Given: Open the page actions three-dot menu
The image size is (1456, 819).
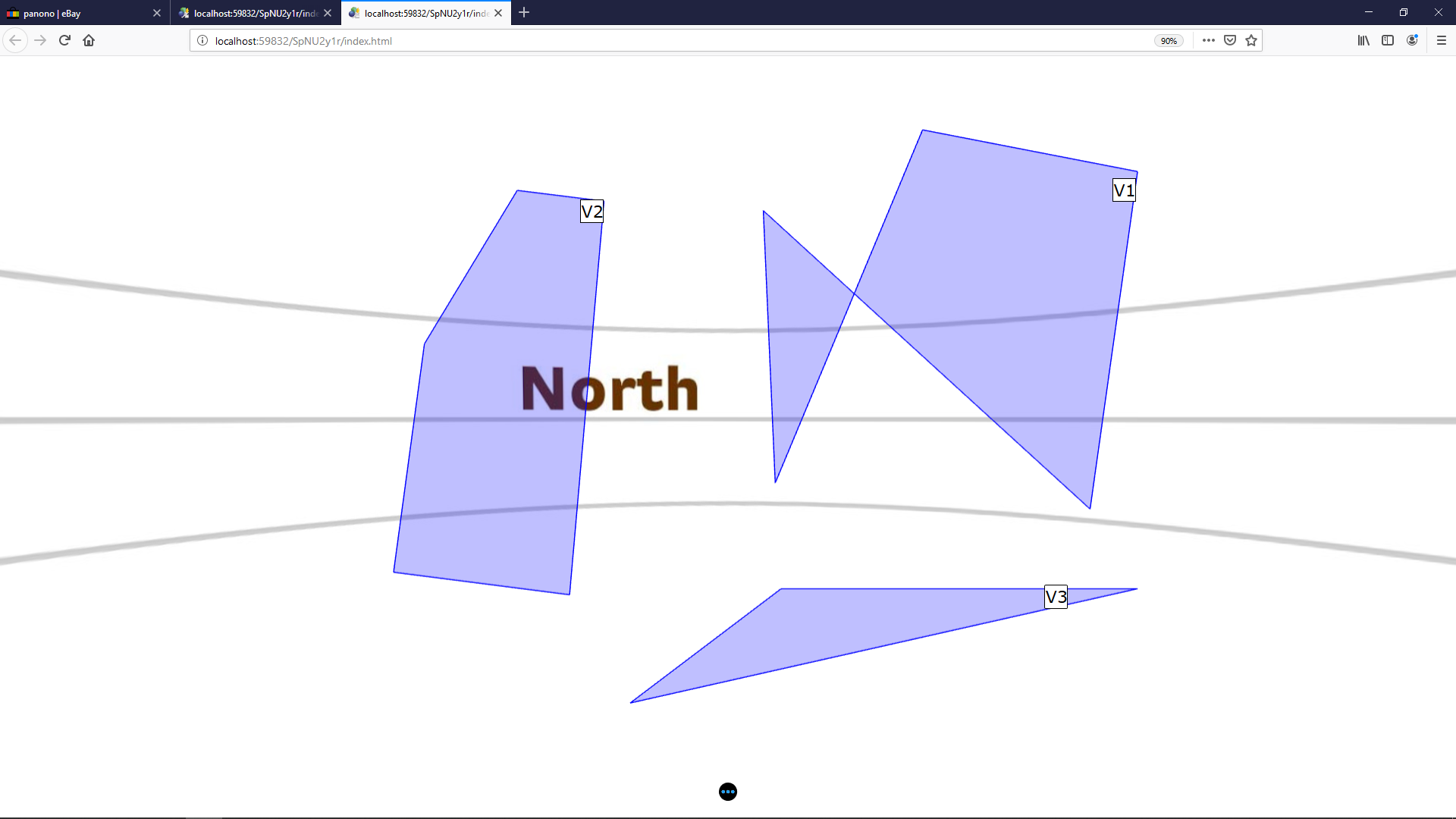Looking at the screenshot, I should click(x=1209, y=40).
